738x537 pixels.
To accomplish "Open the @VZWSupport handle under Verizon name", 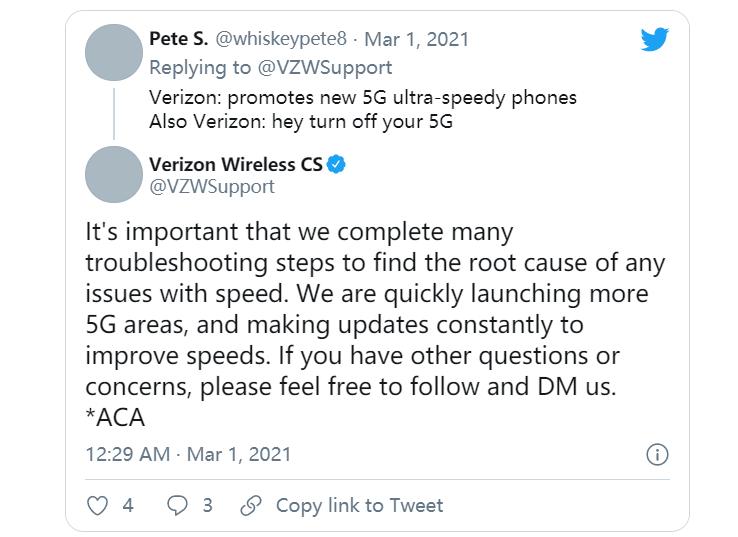I will [211, 186].
